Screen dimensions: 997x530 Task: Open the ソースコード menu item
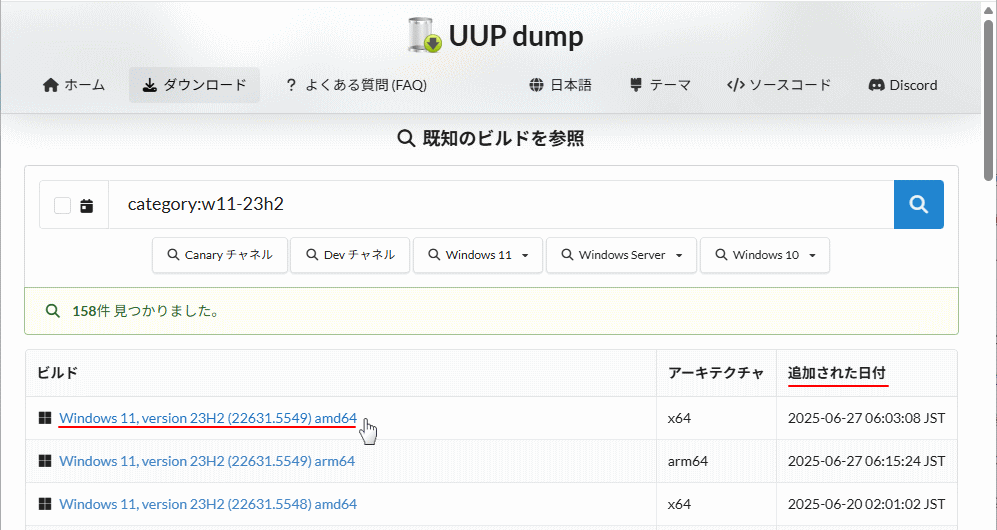coord(779,85)
